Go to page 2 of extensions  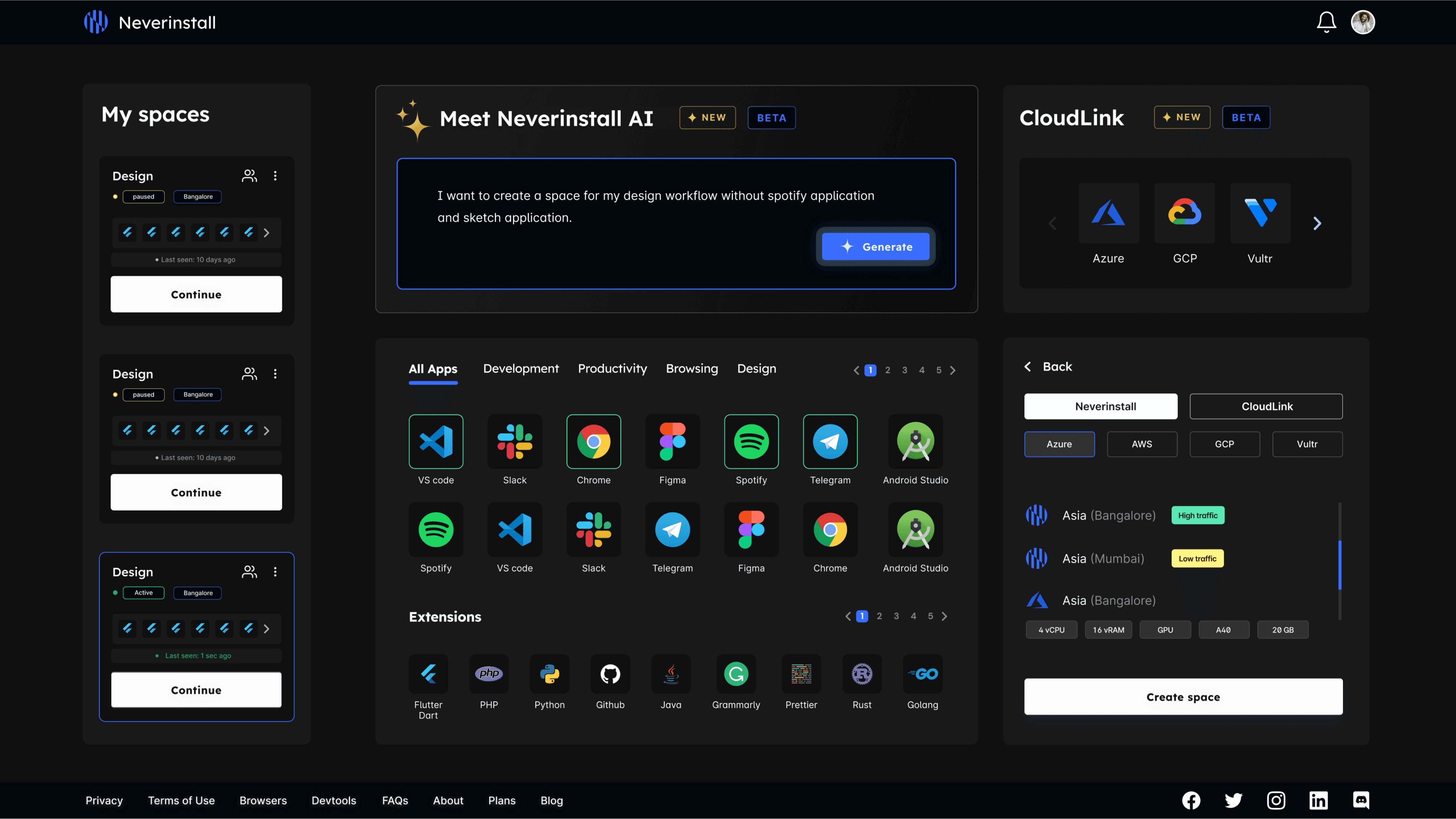coord(879,616)
